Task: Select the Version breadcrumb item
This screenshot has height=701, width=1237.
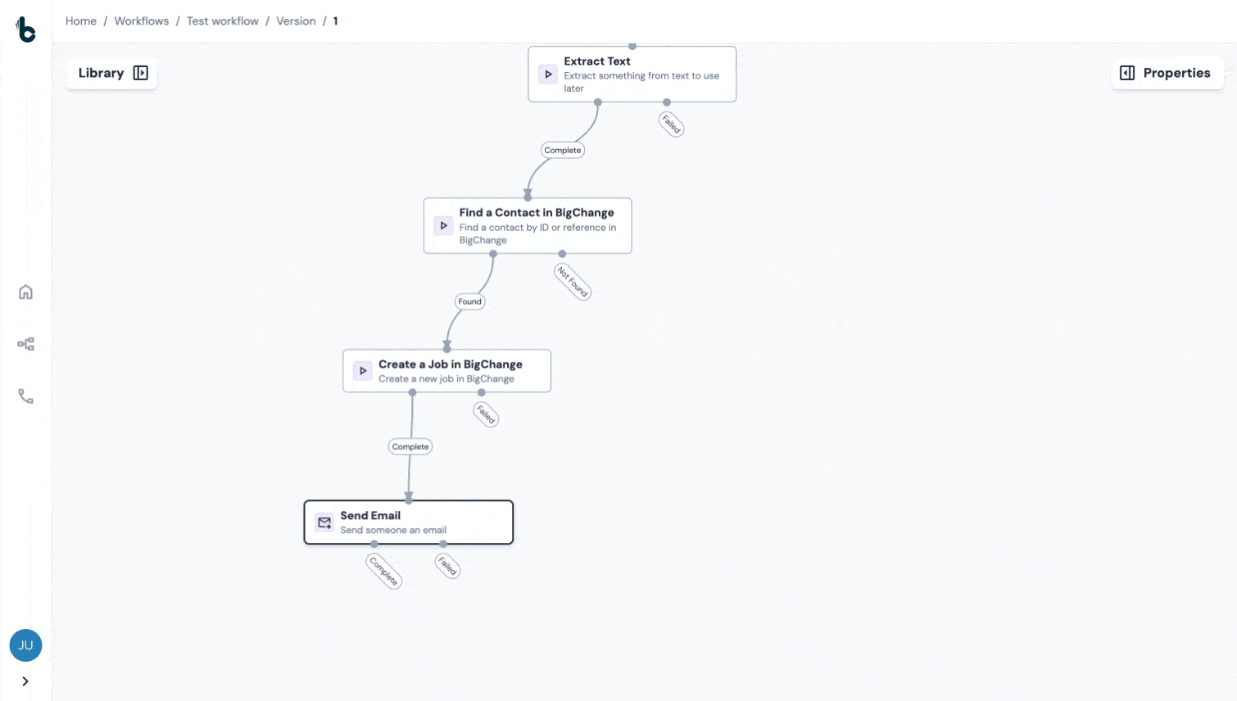Action: [296, 21]
